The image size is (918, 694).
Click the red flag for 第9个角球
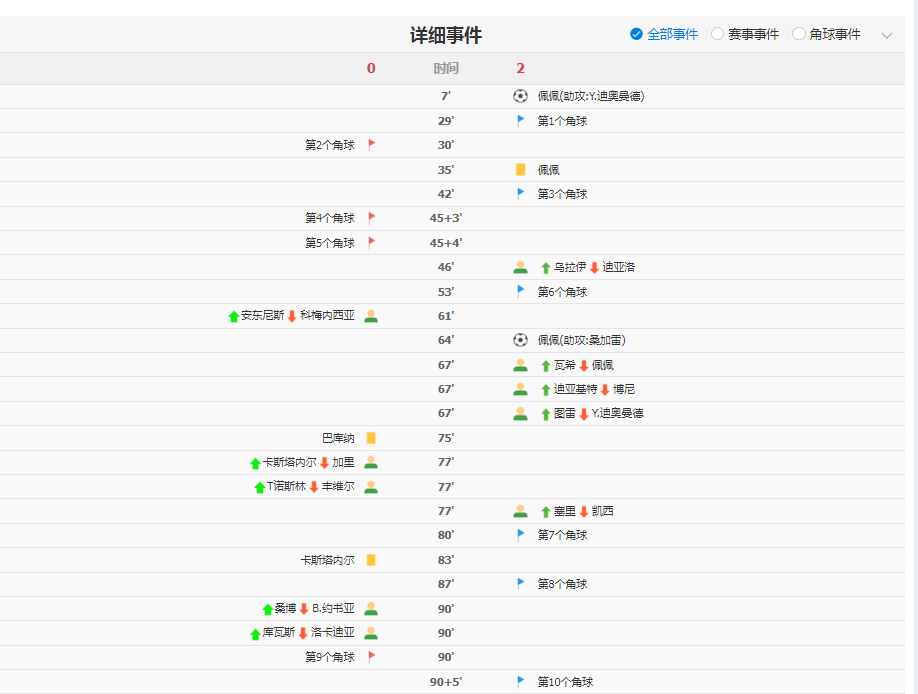coord(371,657)
